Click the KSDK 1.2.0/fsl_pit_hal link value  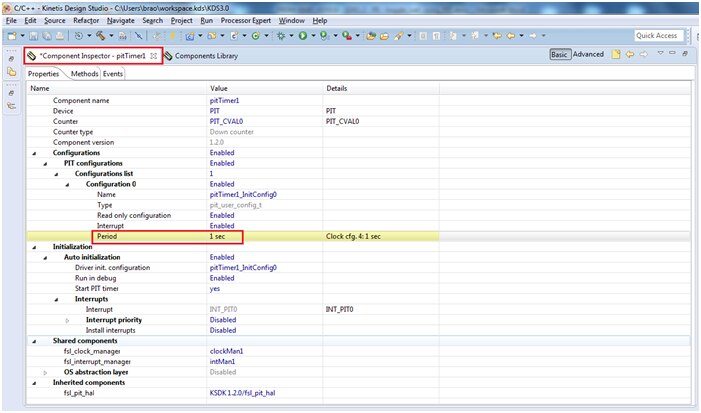(x=242, y=393)
